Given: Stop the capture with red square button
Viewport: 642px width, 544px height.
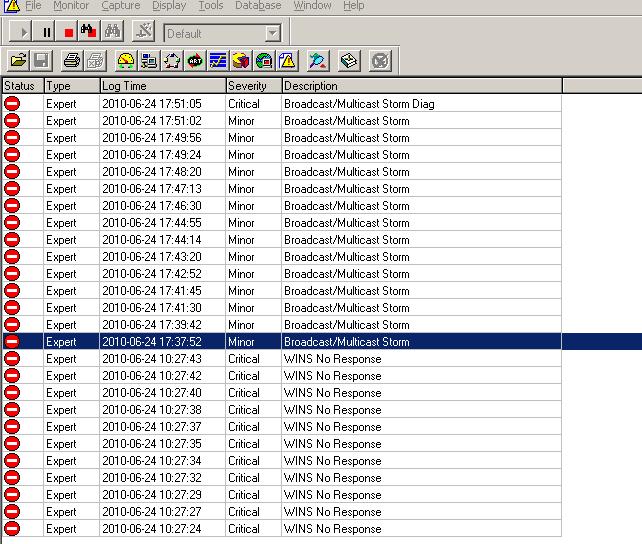Looking at the screenshot, I should 68,33.
